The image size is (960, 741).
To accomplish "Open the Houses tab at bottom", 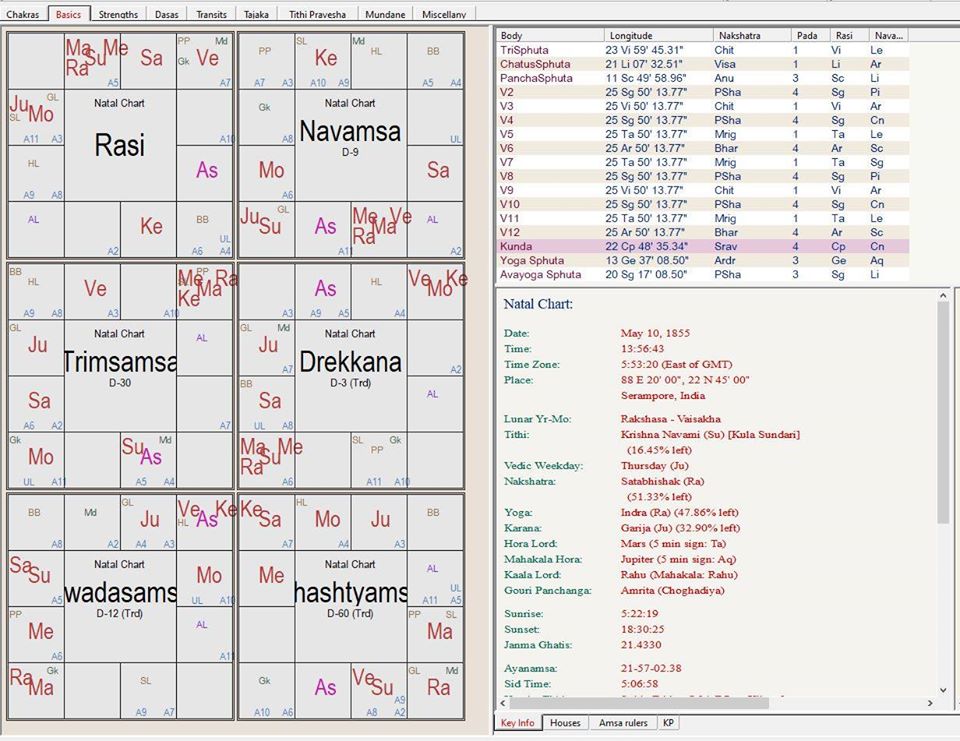I will [564, 723].
